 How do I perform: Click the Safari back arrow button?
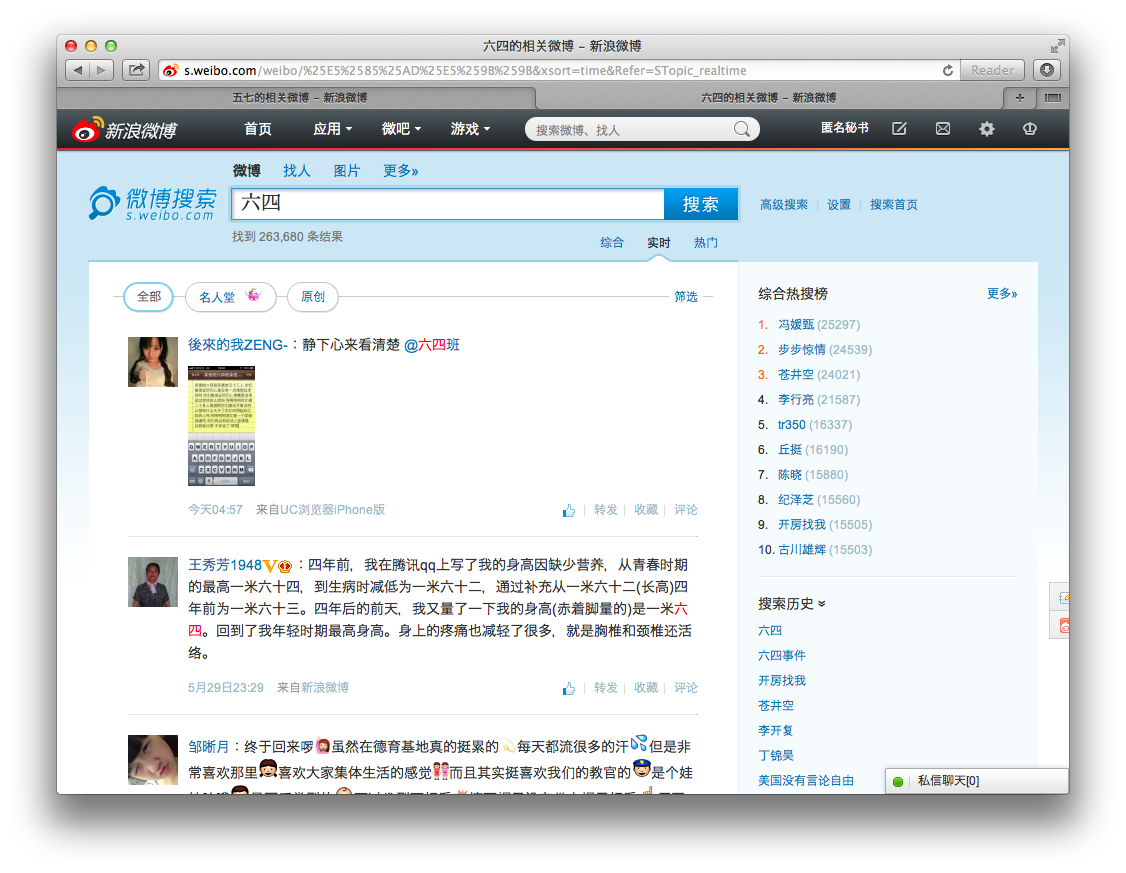pyautogui.click(x=78, y=70)
